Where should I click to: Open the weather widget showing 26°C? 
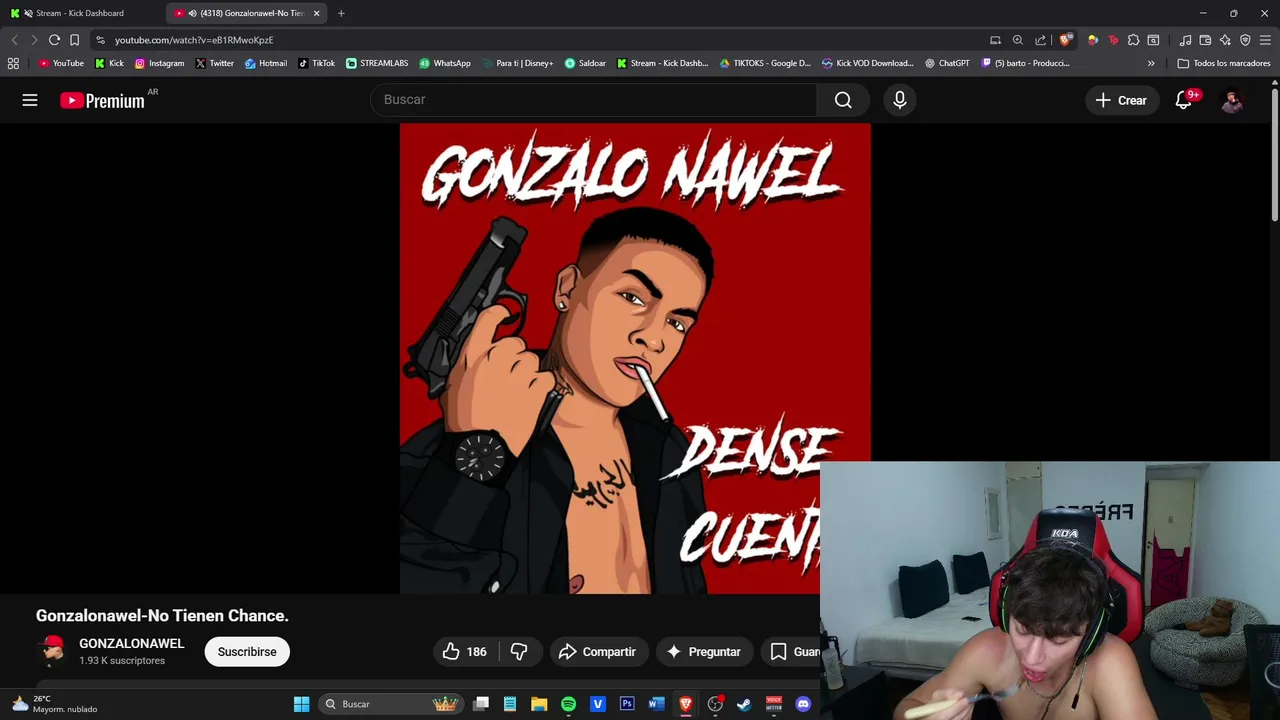(x=55, y=704)
